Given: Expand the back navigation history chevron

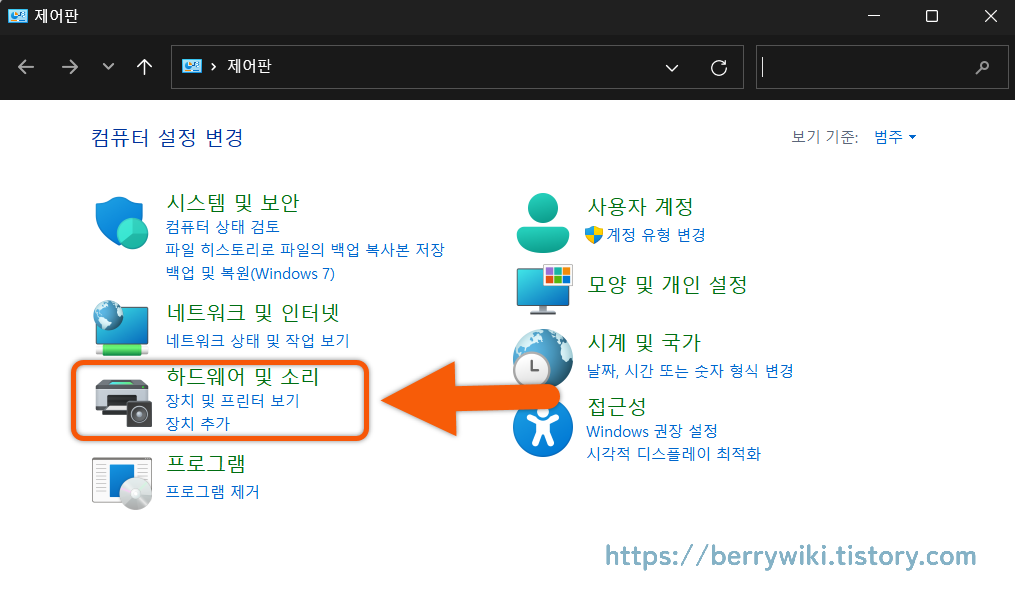Looking at the screenshot, I should [x=107, y=67].
